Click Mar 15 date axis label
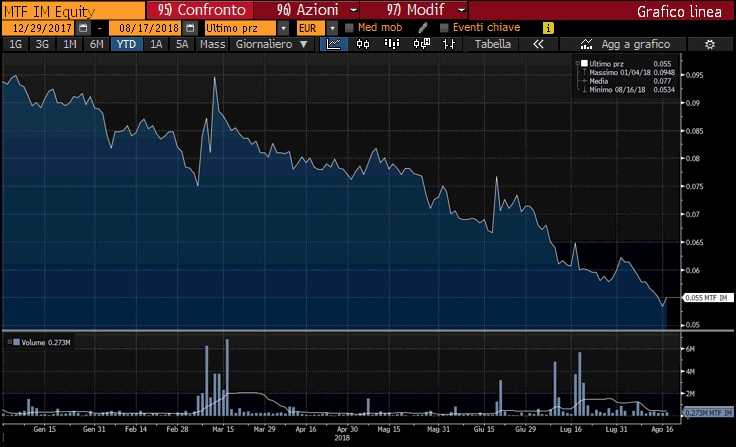 pyautogui.click(x=223, y=429)
